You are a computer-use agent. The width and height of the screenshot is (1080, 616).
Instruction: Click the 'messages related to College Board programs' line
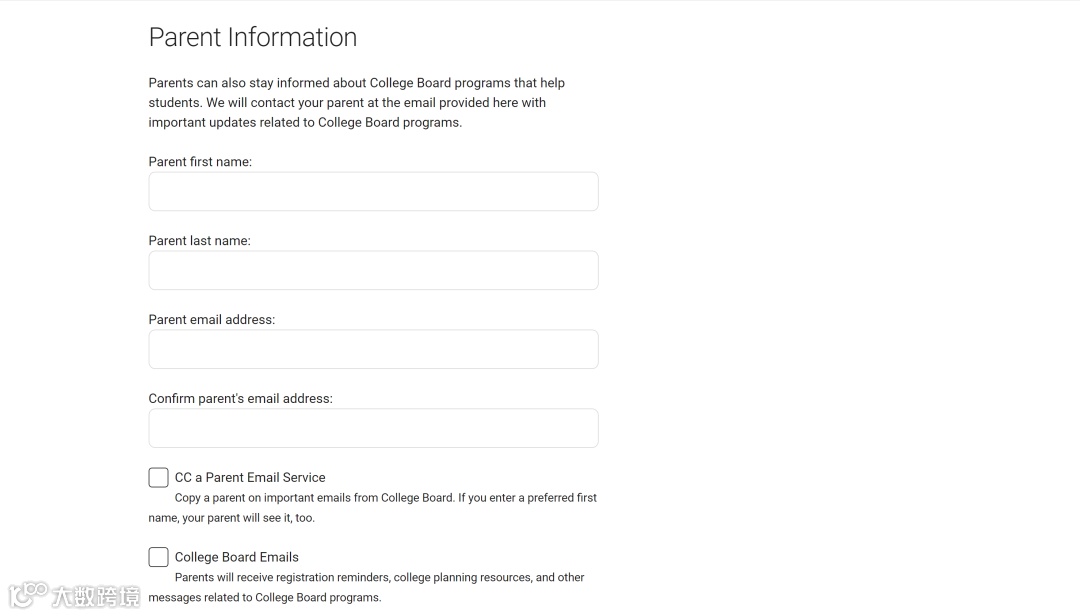(264, 597)
